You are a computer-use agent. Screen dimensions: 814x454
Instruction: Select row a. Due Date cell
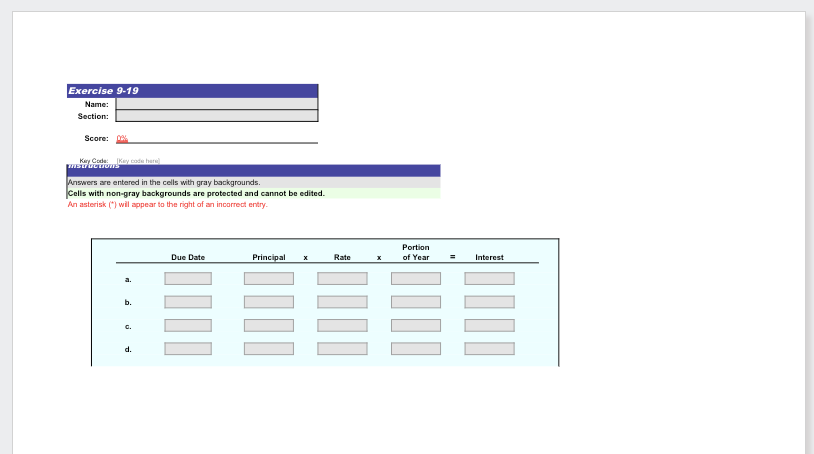pyautogui.click(x=188, y=279)
